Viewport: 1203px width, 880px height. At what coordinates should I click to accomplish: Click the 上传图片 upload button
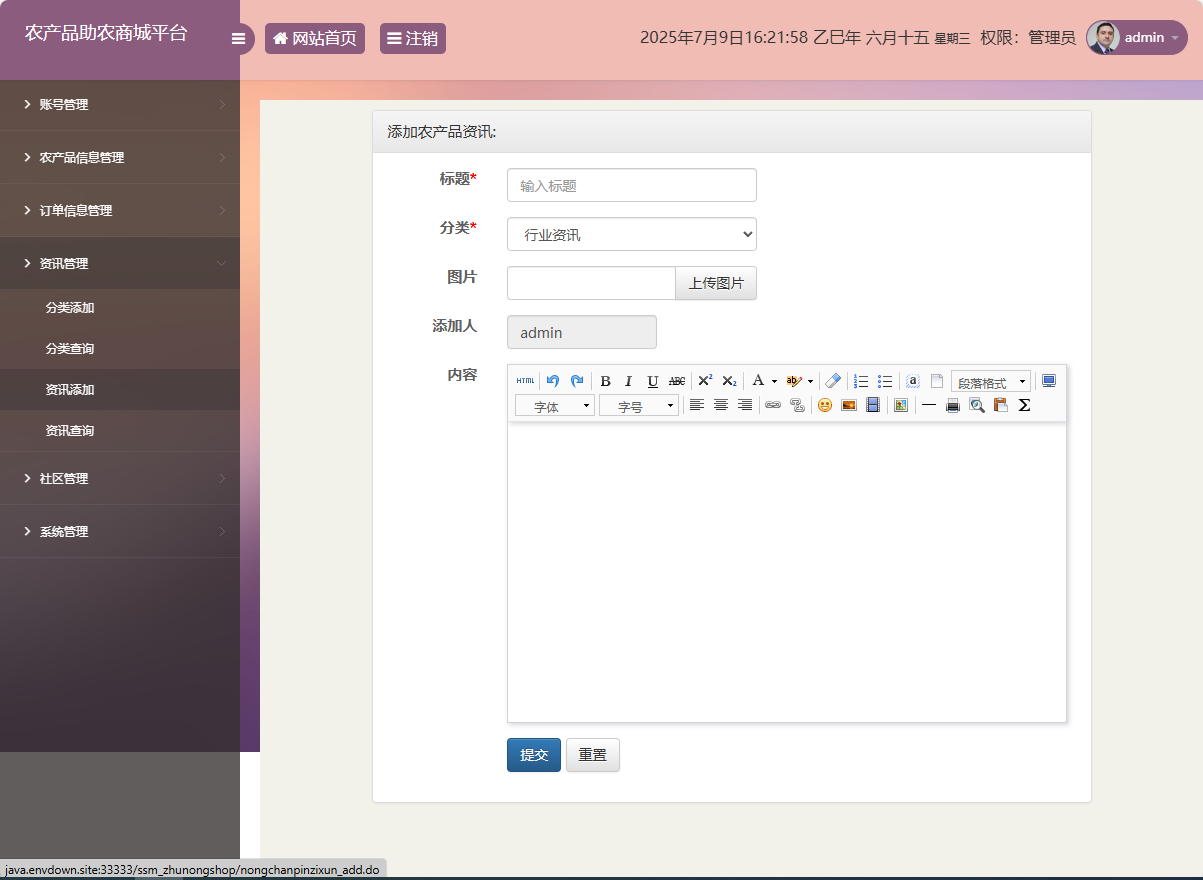[x=716, y=283]
